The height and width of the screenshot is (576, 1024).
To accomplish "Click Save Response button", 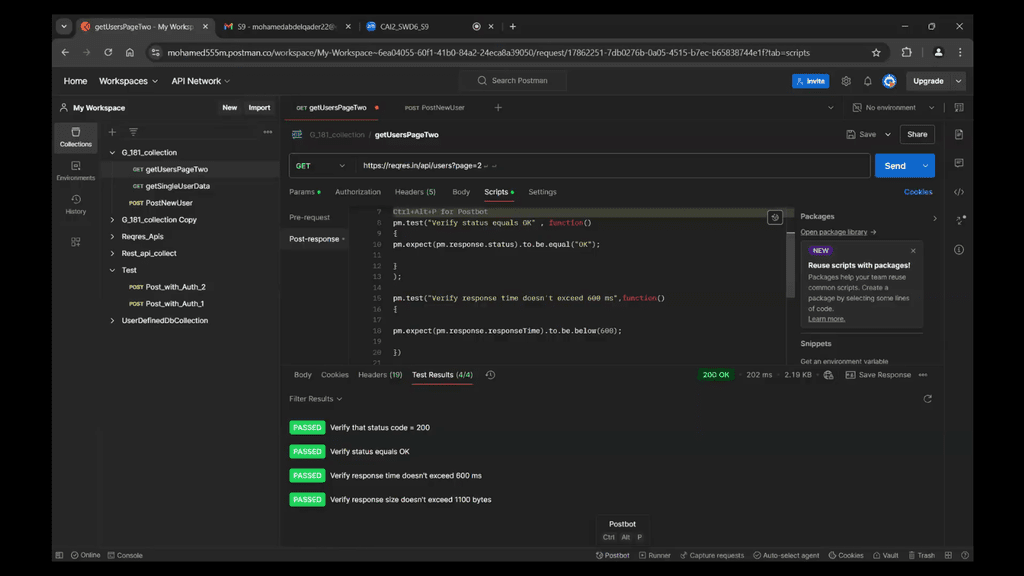I will click(878, 375).
